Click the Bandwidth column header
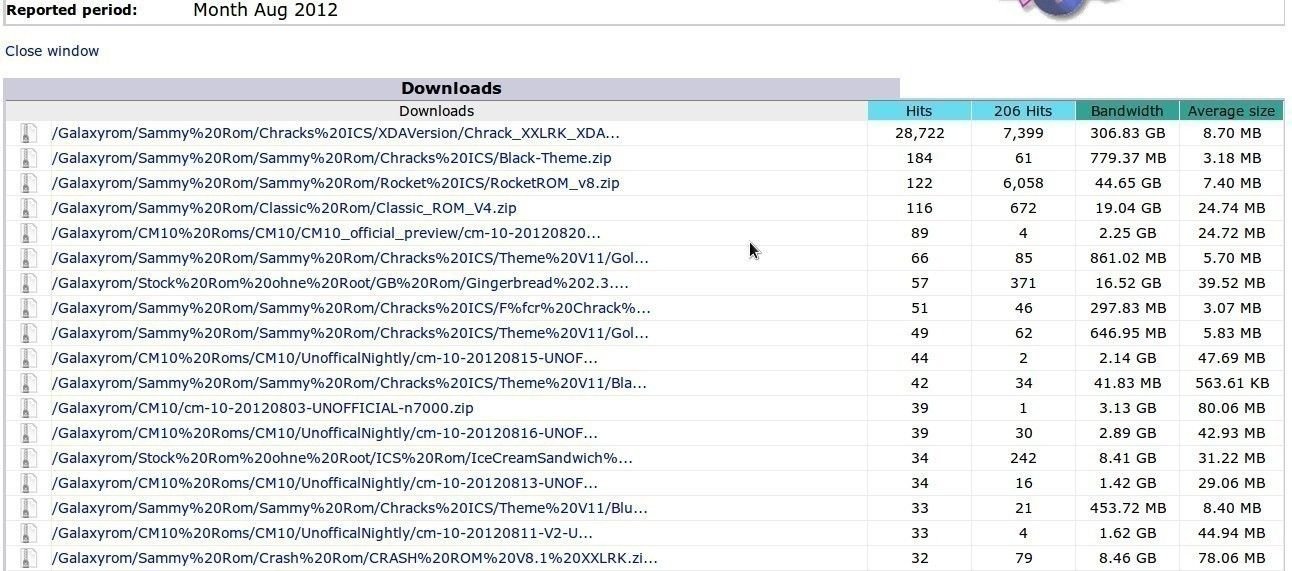1292x571 pixels. pos(1127,111)
